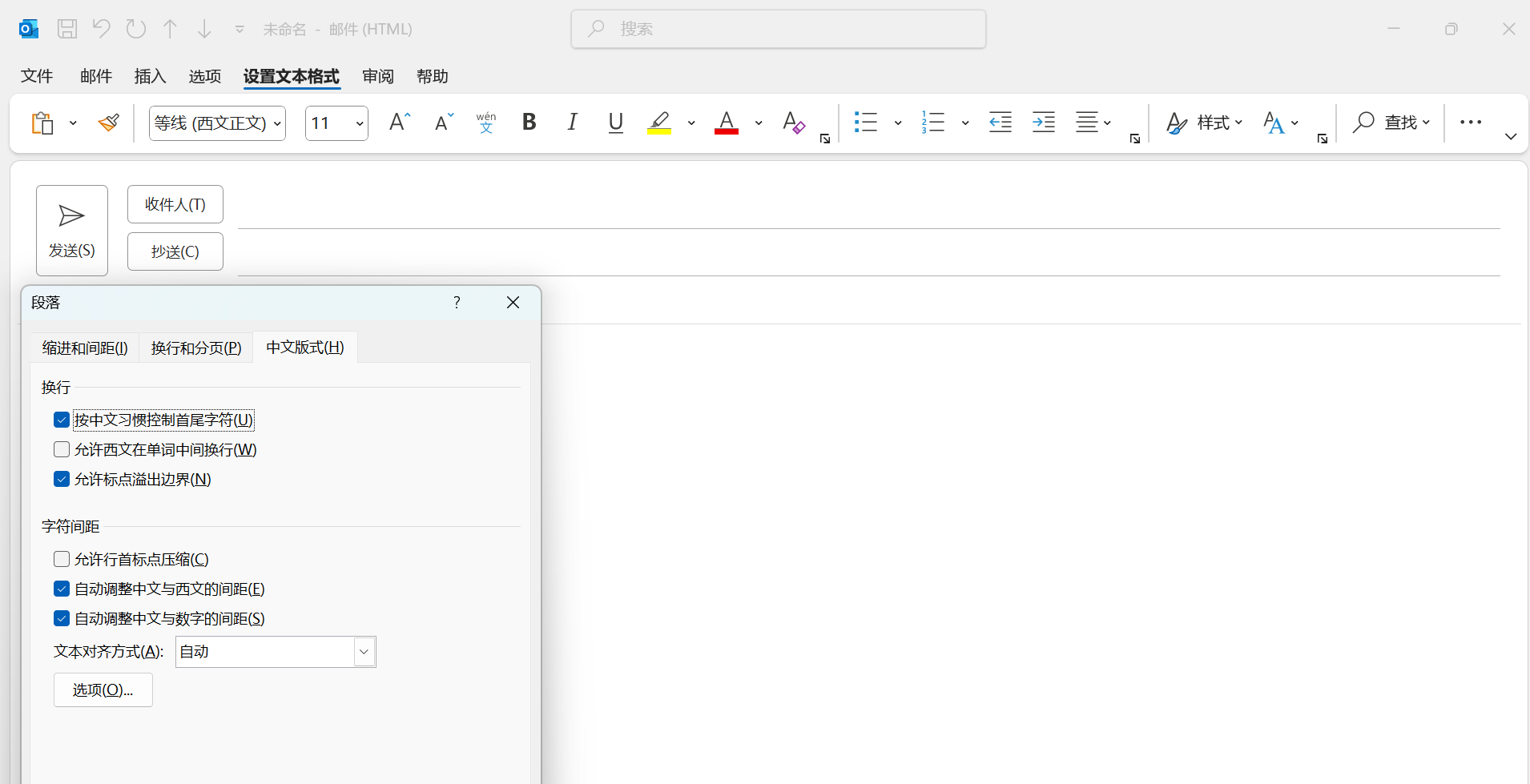Click the 发送(S) send button
This screenshot has width=1530, height=784.
(72, 231)
